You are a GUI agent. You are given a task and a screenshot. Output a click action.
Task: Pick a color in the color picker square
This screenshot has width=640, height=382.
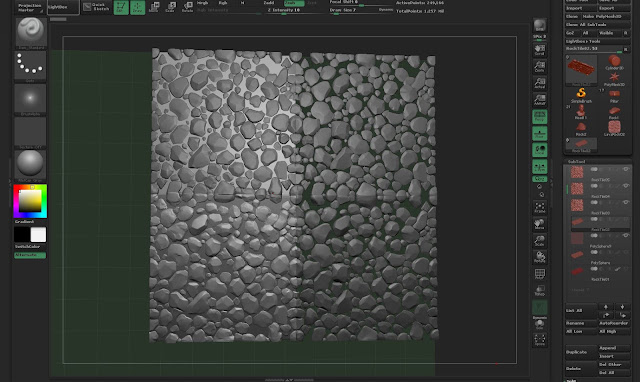[30, 201]
